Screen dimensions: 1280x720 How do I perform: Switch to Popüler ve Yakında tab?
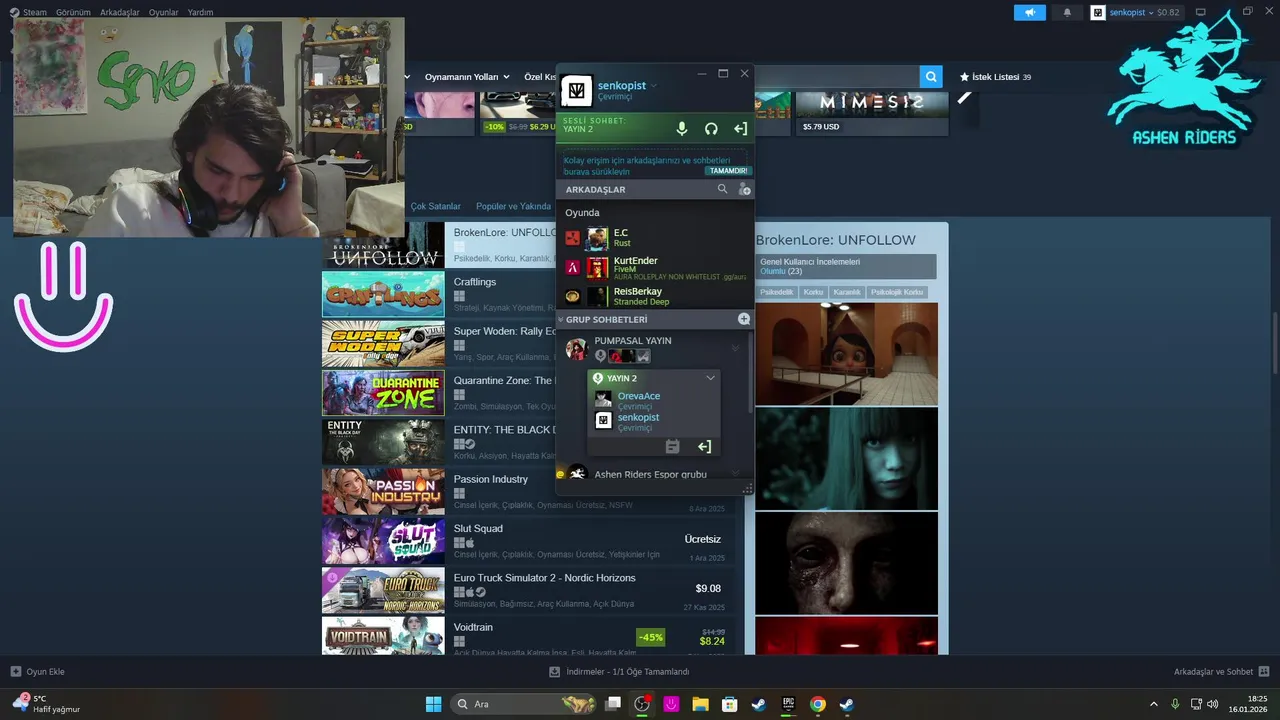point(513,206)
